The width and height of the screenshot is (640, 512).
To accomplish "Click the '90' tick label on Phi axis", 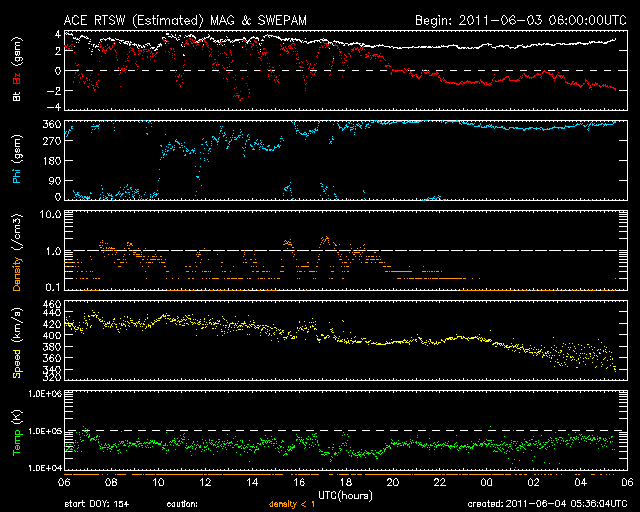I will pyautogui.click(x=55, y=180).
